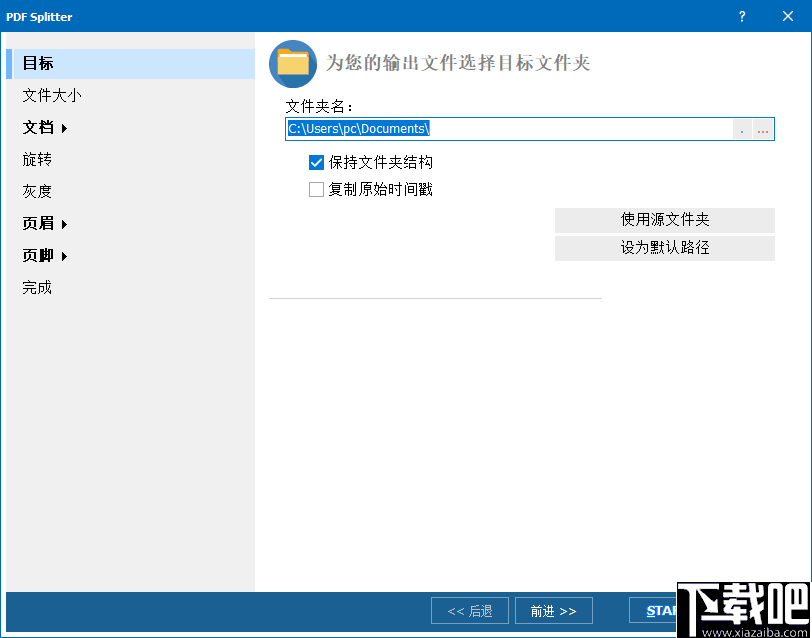812x638 pixels.
Task: Open the 灰度 (Grayscale) settings page
Action: (35, 191)
